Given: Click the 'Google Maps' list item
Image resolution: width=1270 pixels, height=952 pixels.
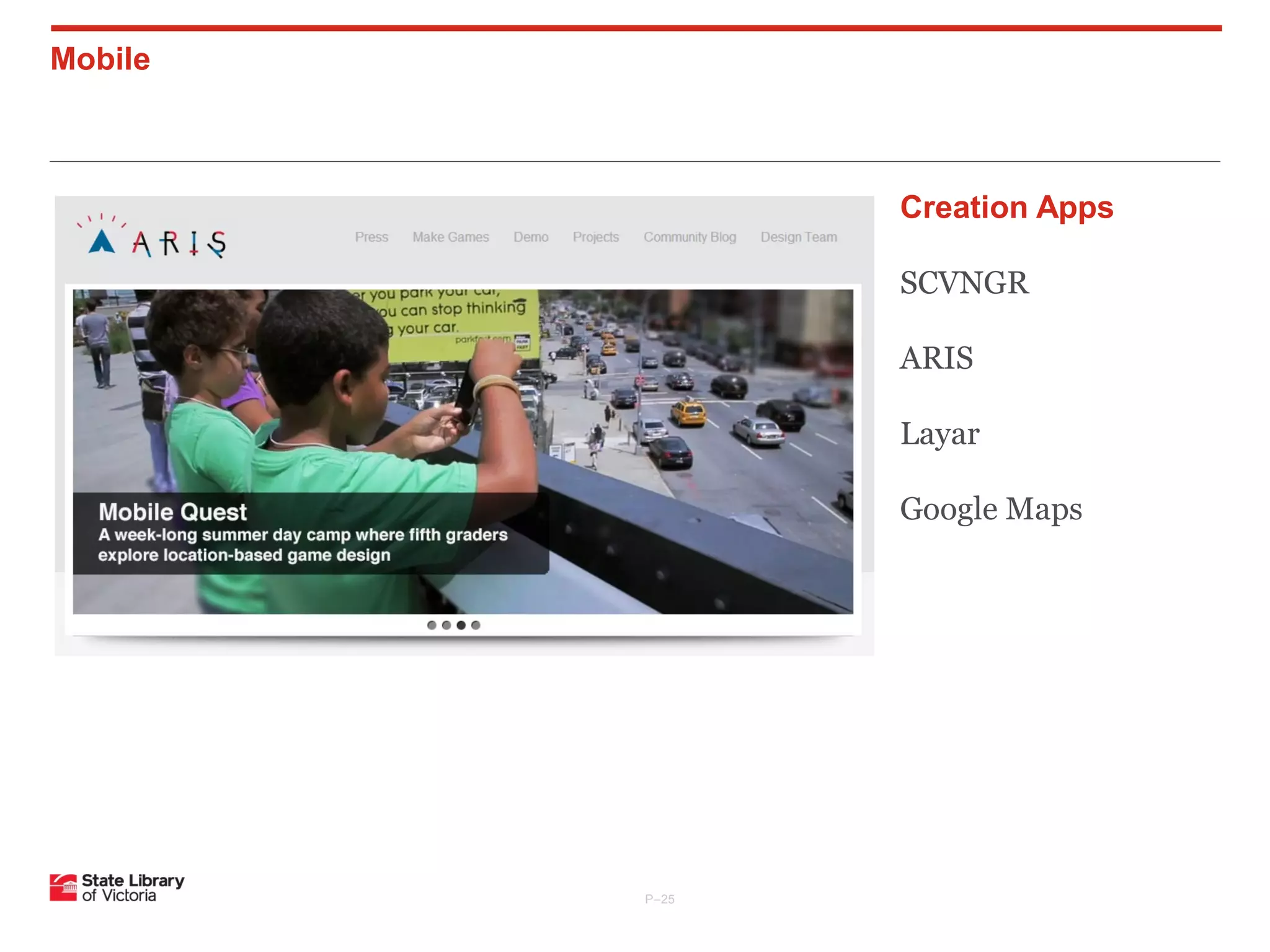Looking at the screenshot, I should [x=991, y=509].
